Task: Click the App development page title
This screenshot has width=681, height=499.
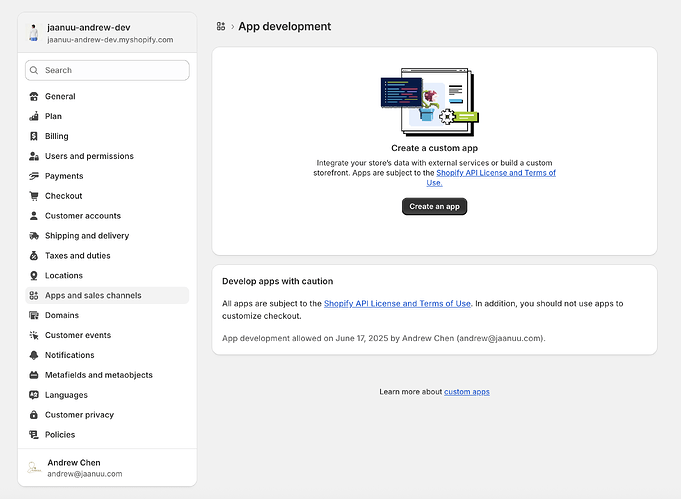Action: coord(284,26)
